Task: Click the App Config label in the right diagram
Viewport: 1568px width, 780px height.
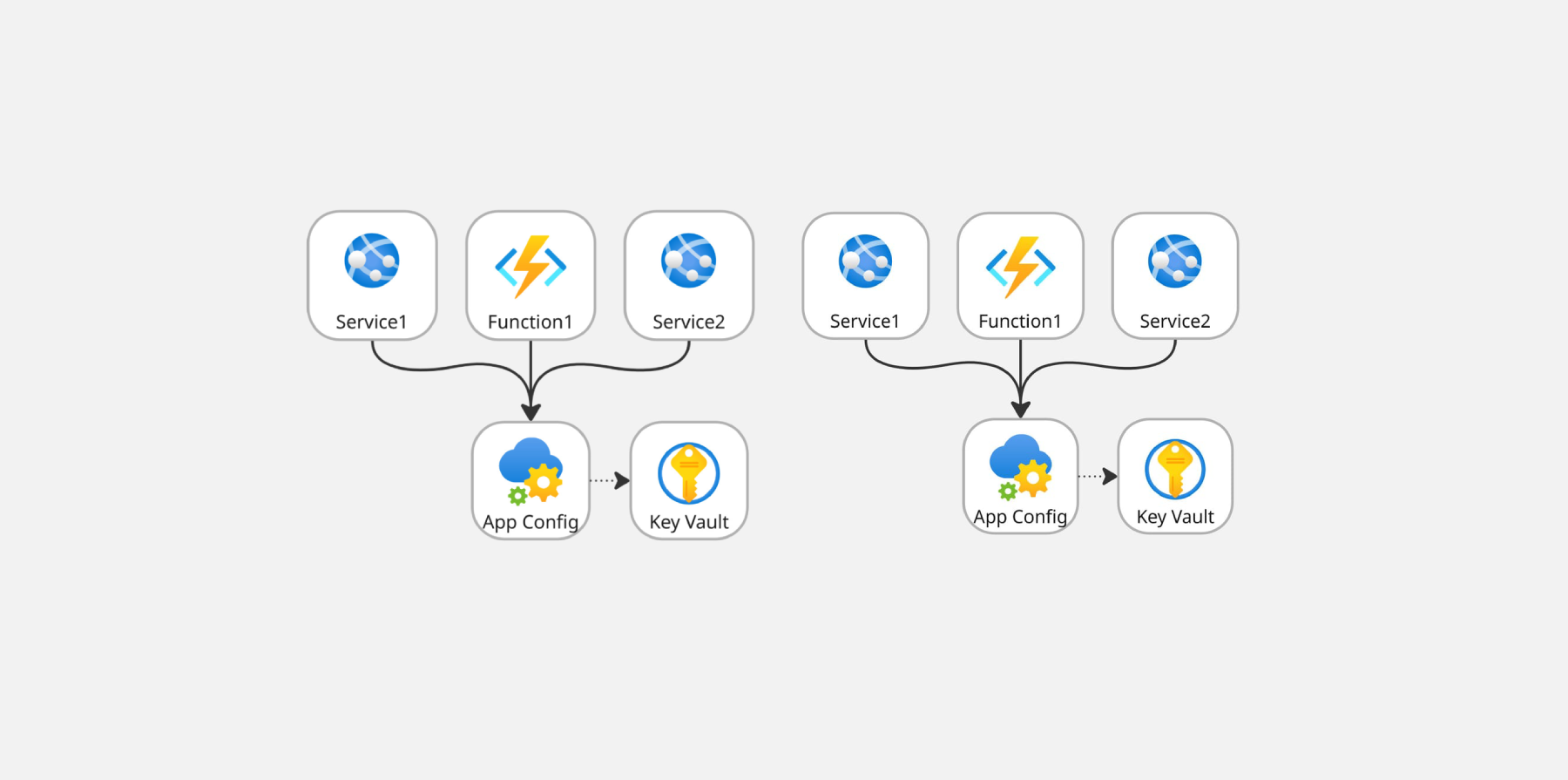Action: [1020, 518]
